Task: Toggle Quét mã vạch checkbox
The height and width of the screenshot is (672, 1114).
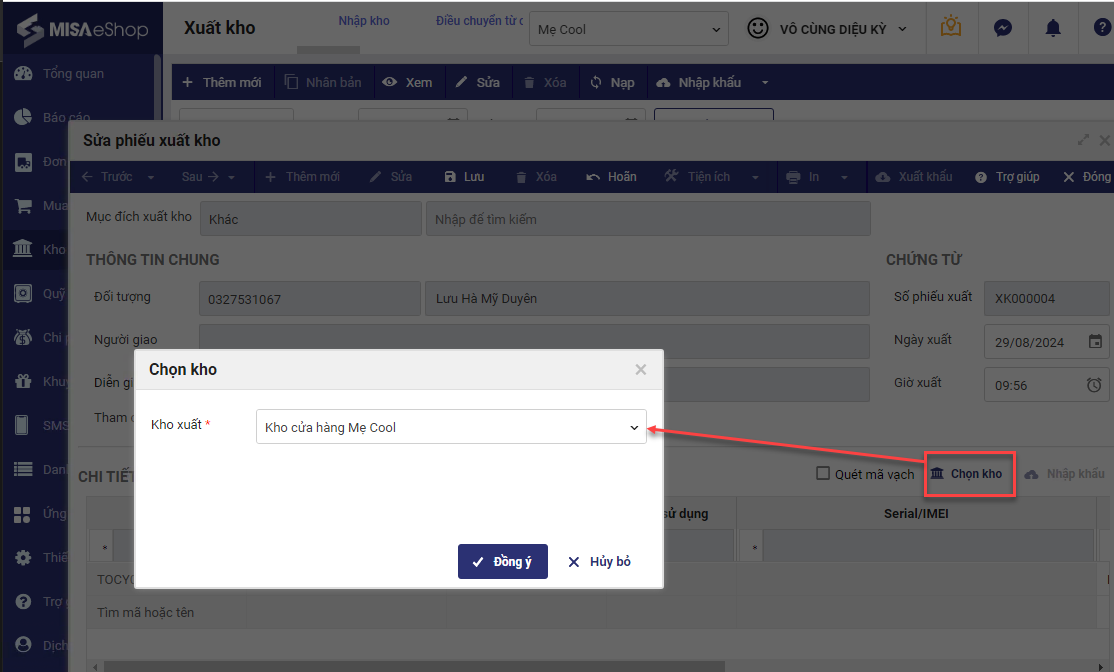Action: (823, 473)
